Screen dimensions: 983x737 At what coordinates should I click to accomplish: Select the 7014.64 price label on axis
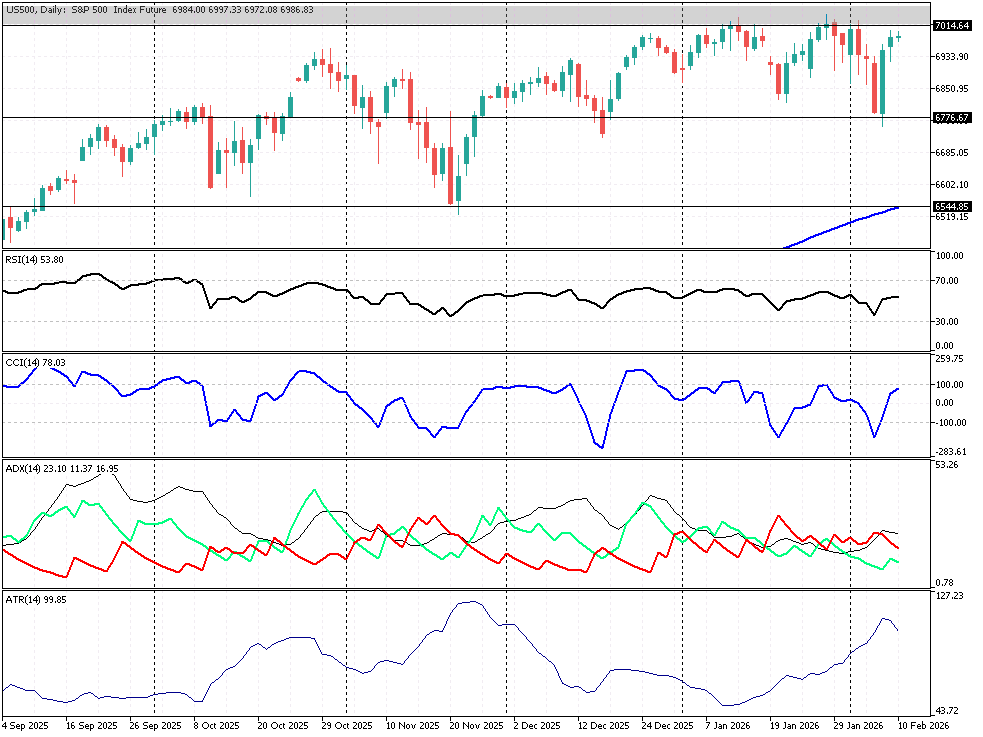pyautogui.click(x=951, y=26)
